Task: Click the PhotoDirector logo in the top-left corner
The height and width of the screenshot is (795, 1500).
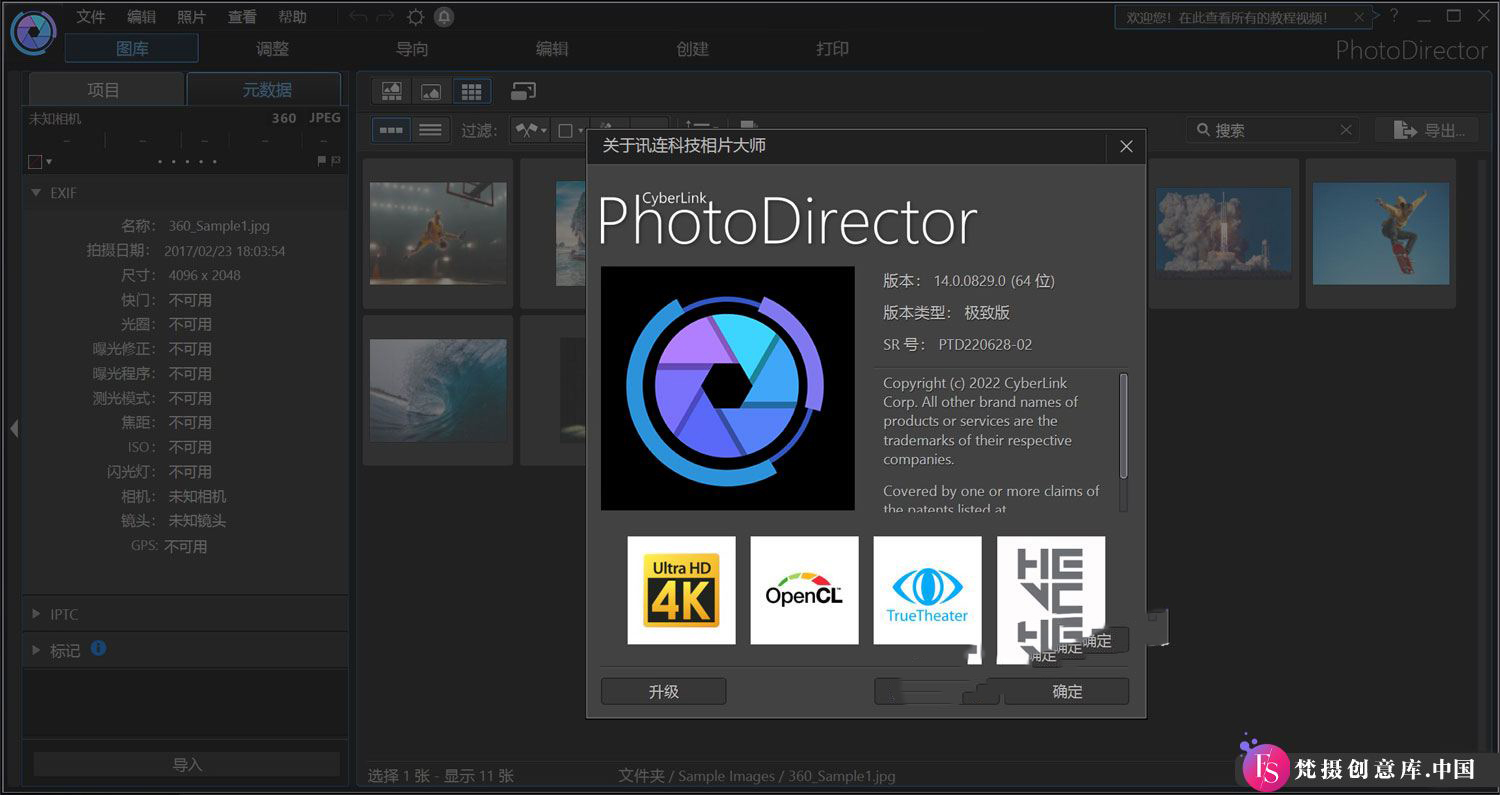Action: click(x=33, y=33)
